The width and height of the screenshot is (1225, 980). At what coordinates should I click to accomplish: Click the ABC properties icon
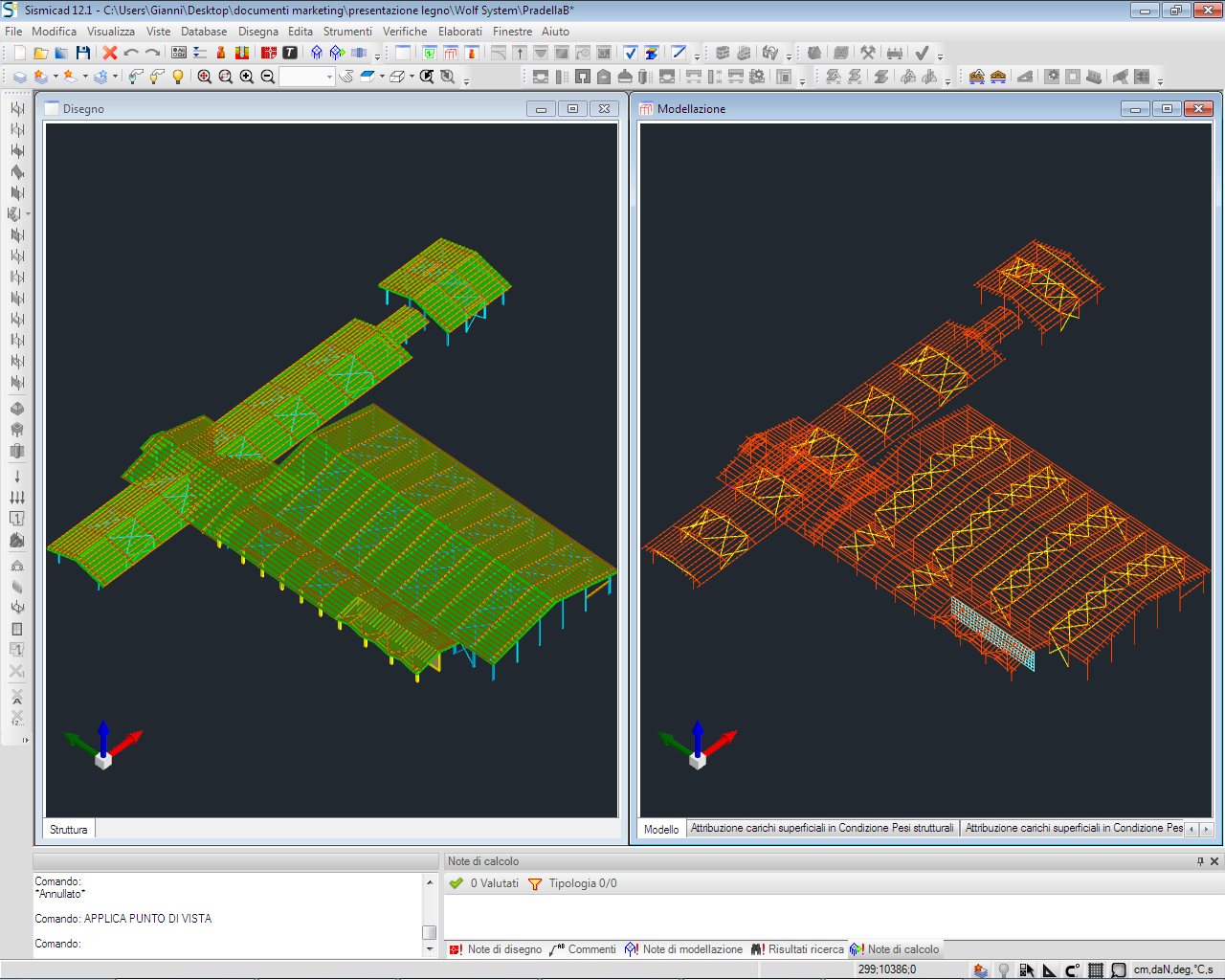(x=179, y=53)
